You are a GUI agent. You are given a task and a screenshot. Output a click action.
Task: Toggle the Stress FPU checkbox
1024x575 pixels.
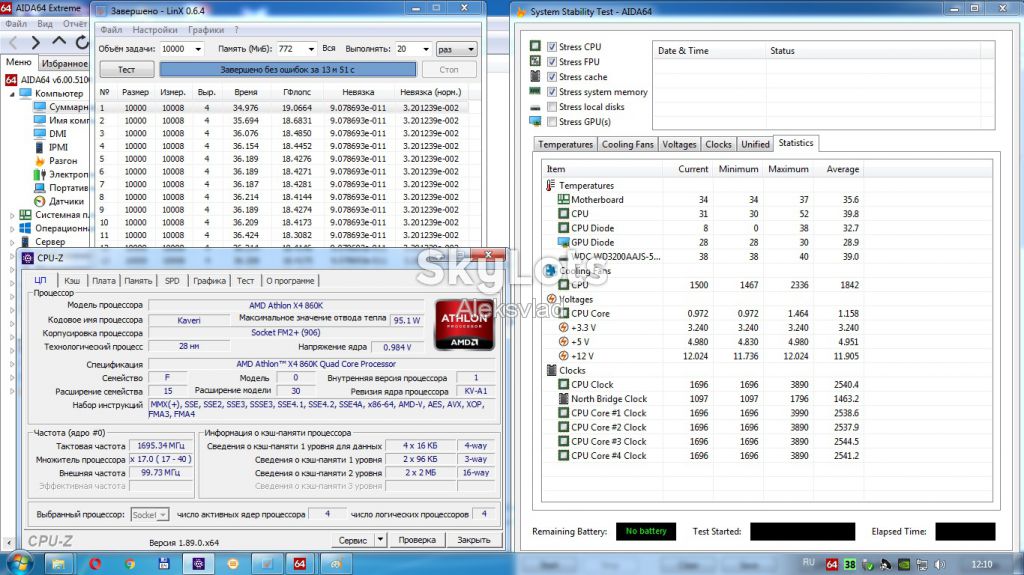click(552, 61)
